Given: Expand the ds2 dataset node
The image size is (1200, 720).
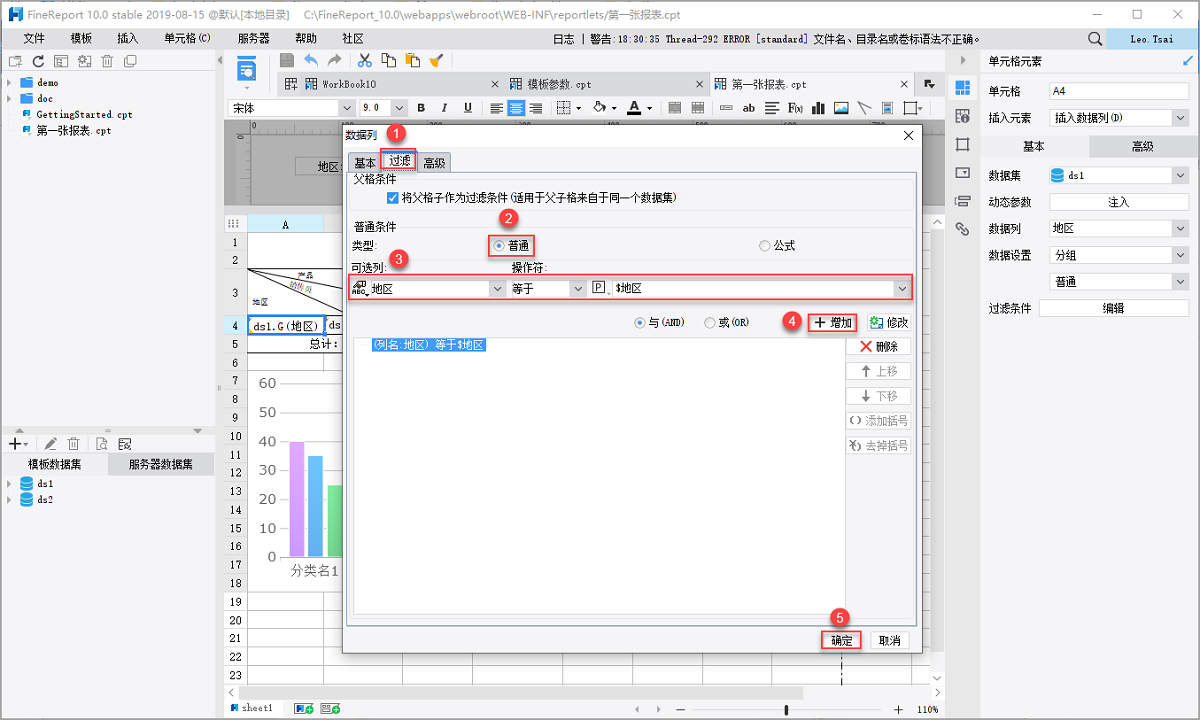Looking at the screenshot, I should click(10, 499).
